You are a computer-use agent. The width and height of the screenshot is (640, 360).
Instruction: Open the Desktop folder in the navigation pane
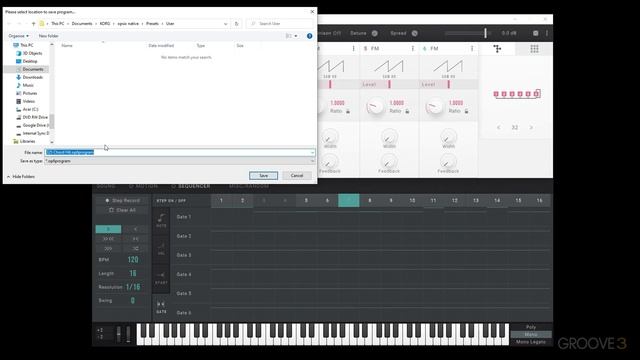(30, 61)
